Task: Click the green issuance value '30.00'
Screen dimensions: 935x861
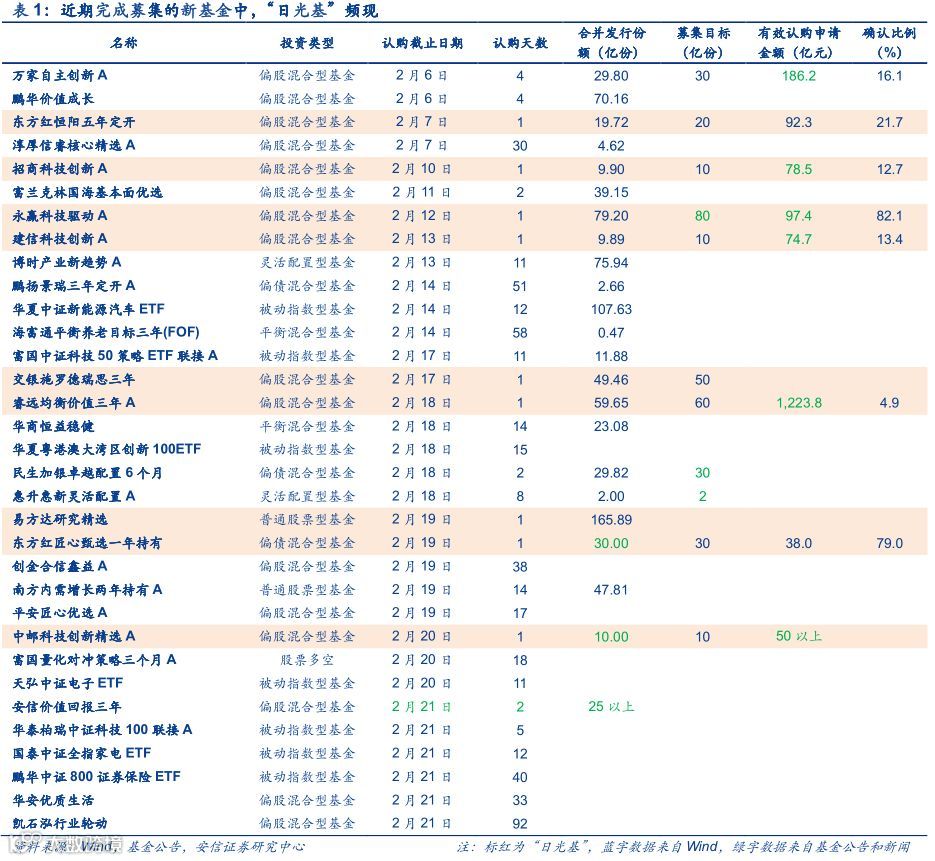Action: (x=611, y=543)
